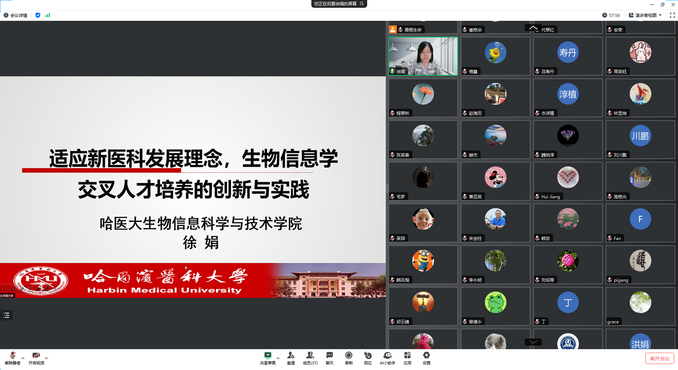Viewport: 678px width, 370px height.
Task: Toggle fullscreen mode icon at top-right
Action: (x=672, y=15)
